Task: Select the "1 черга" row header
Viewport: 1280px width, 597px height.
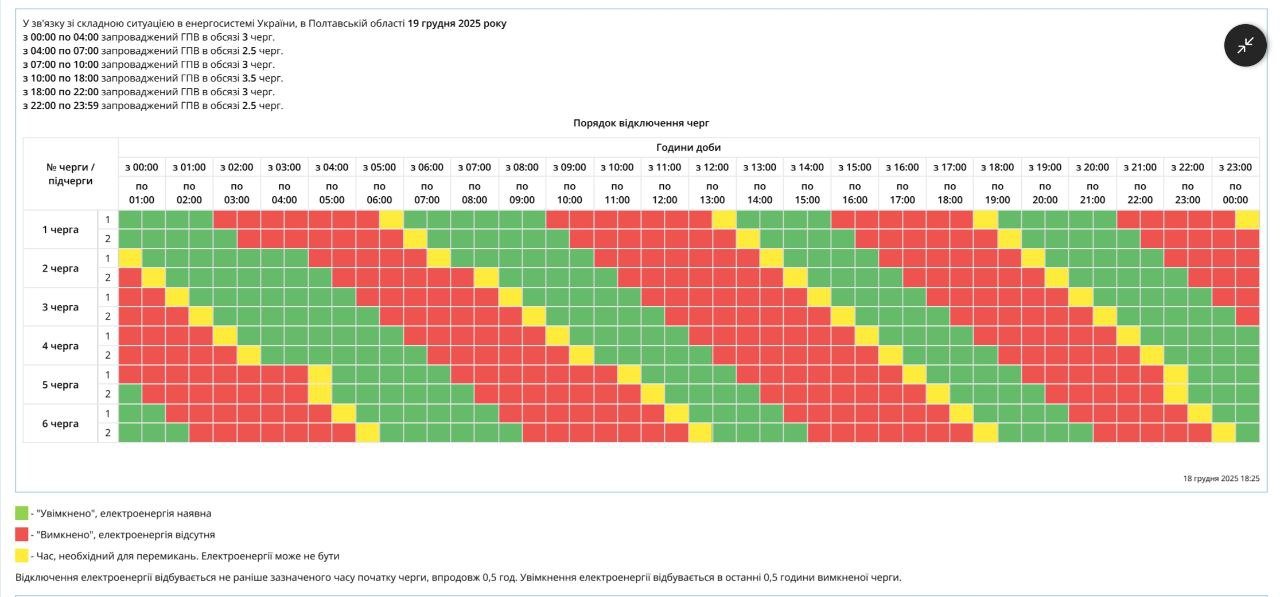Action: 60,229
